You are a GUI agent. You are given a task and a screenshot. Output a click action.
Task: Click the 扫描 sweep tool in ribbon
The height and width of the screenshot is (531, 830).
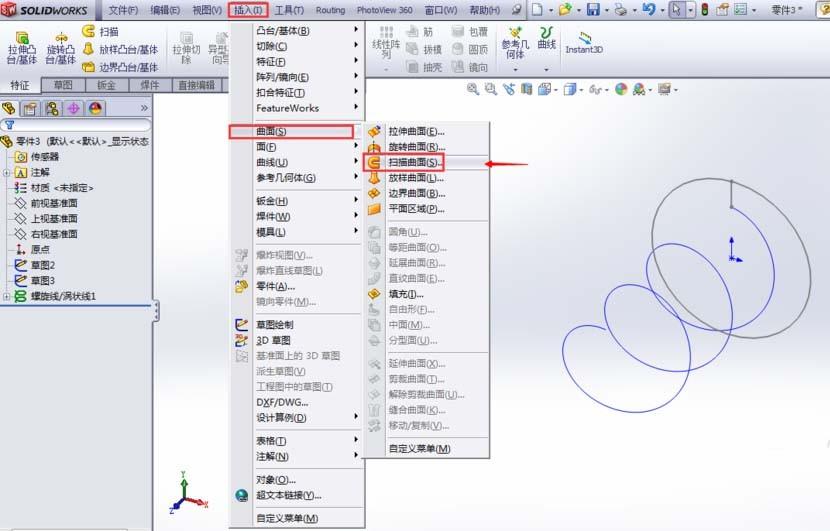101,32
